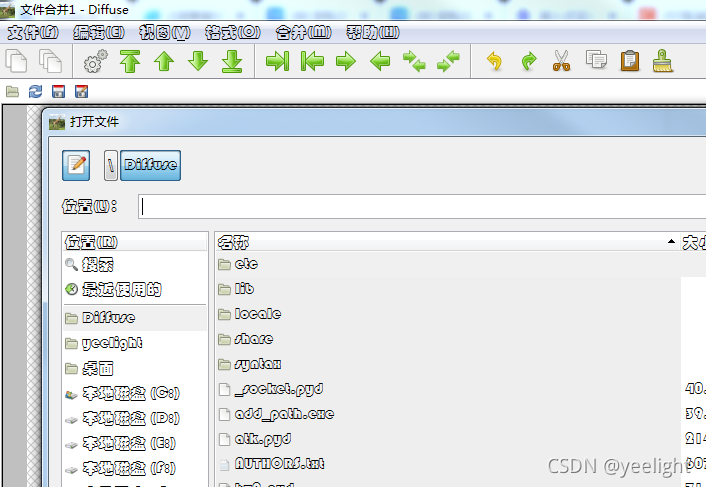This screenshot has width=706, height=487.
Task: Select 搜索 in the places sidebar
Action: coord(135,265)
